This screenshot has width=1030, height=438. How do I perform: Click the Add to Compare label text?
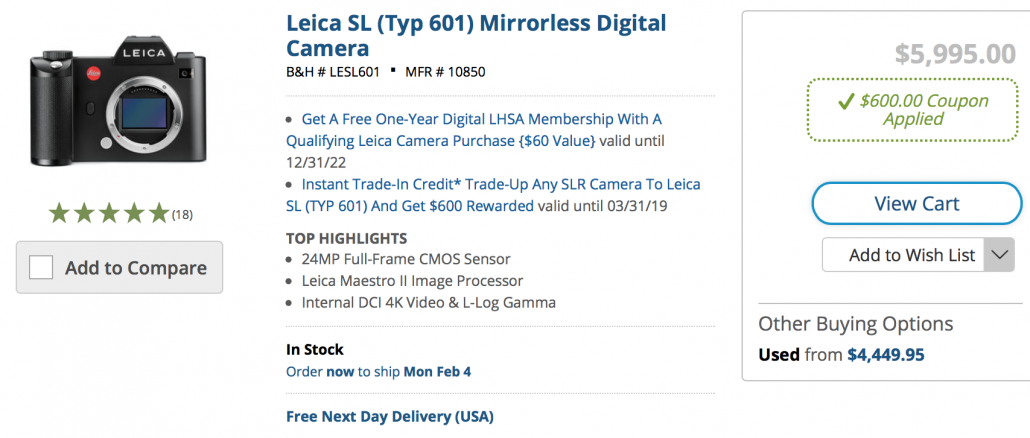click(135, 267)
